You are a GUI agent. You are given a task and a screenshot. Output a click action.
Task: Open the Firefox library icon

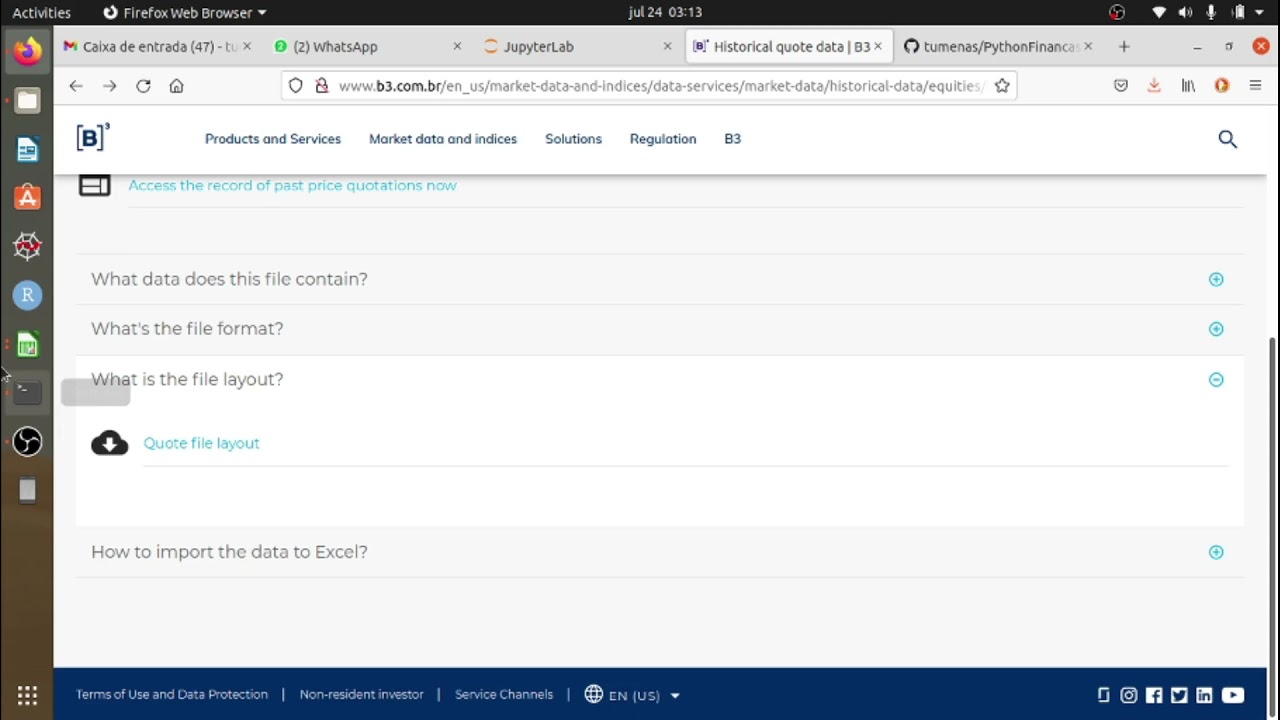pyautogui.click(x=1188, y=86)
